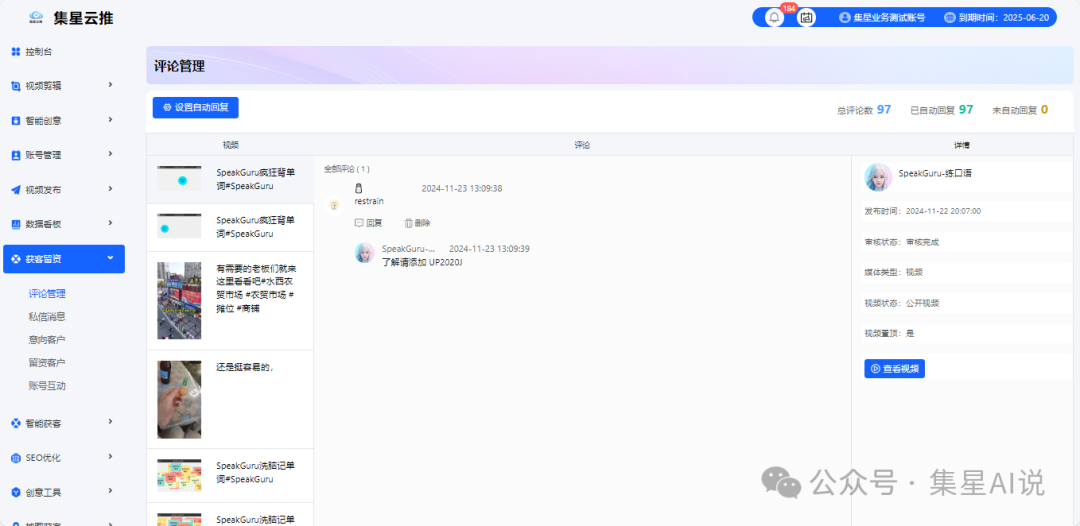Click the 到期时间：2025-06-20 text
The image size is (1080, 526).
(x=1004, y=17)
